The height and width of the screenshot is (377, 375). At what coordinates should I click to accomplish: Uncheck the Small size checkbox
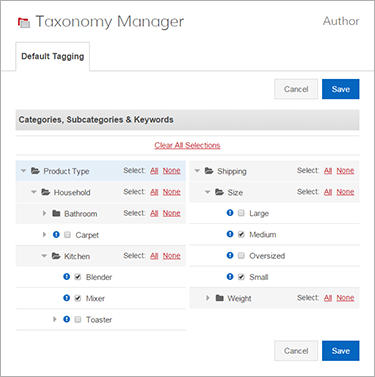(x=241, y=277)
